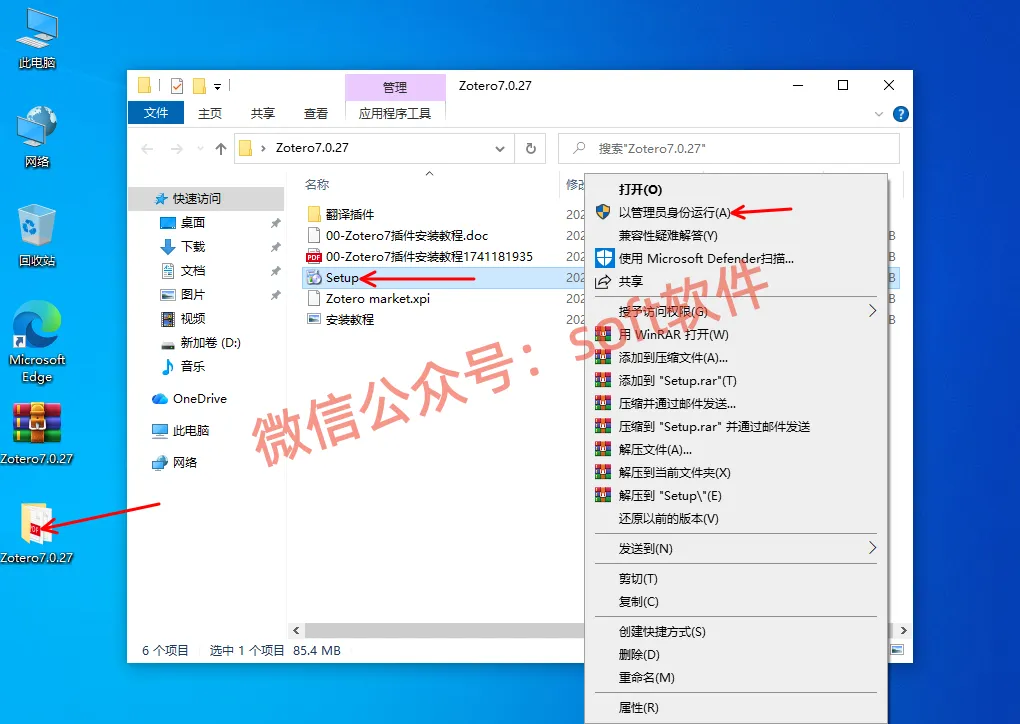Open 下载 in the navigation pane
The width and height of the screenshot is (1020, 724).
tap(193, 247)
